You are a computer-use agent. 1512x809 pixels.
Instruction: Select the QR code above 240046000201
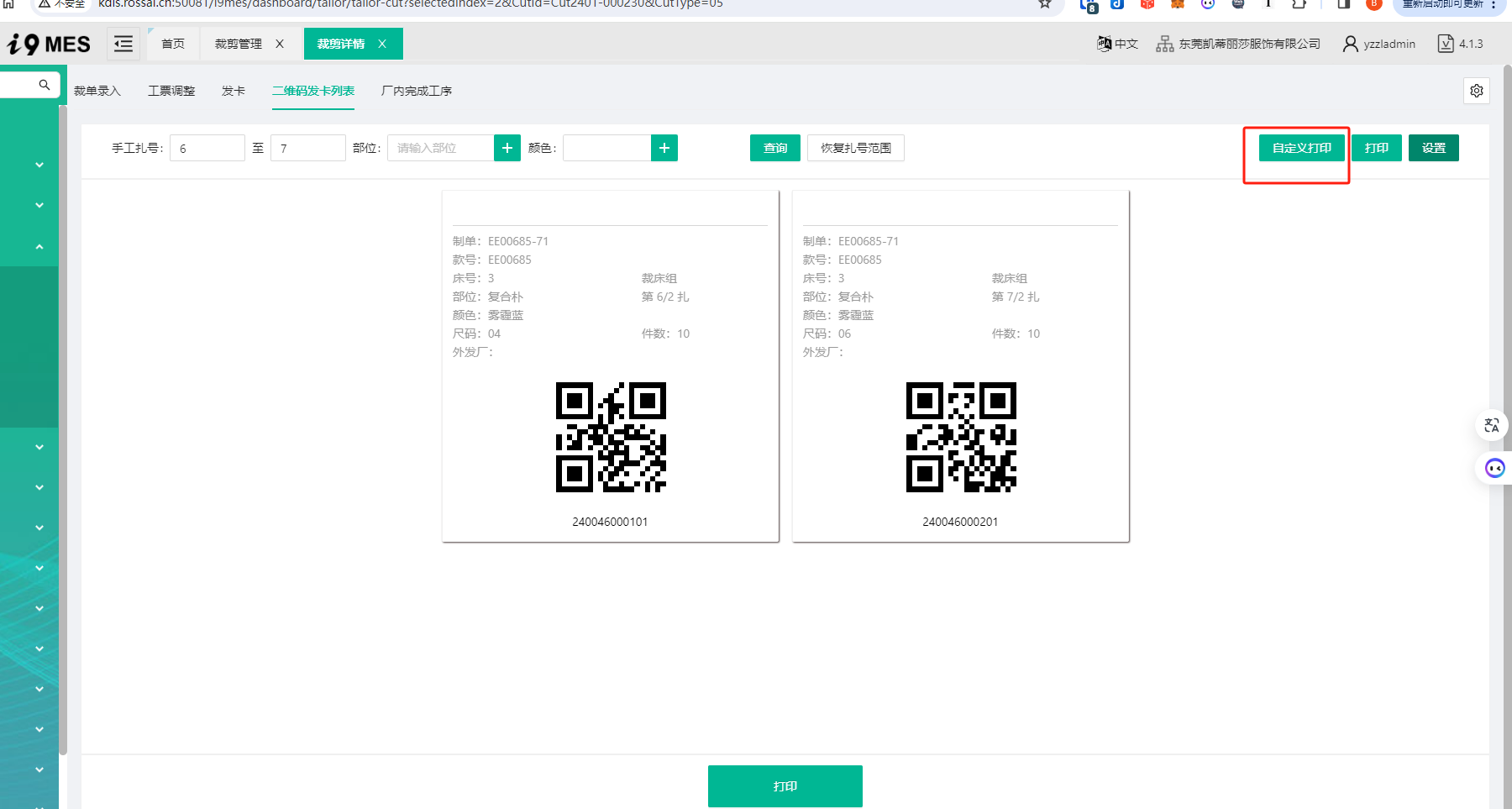961,437
